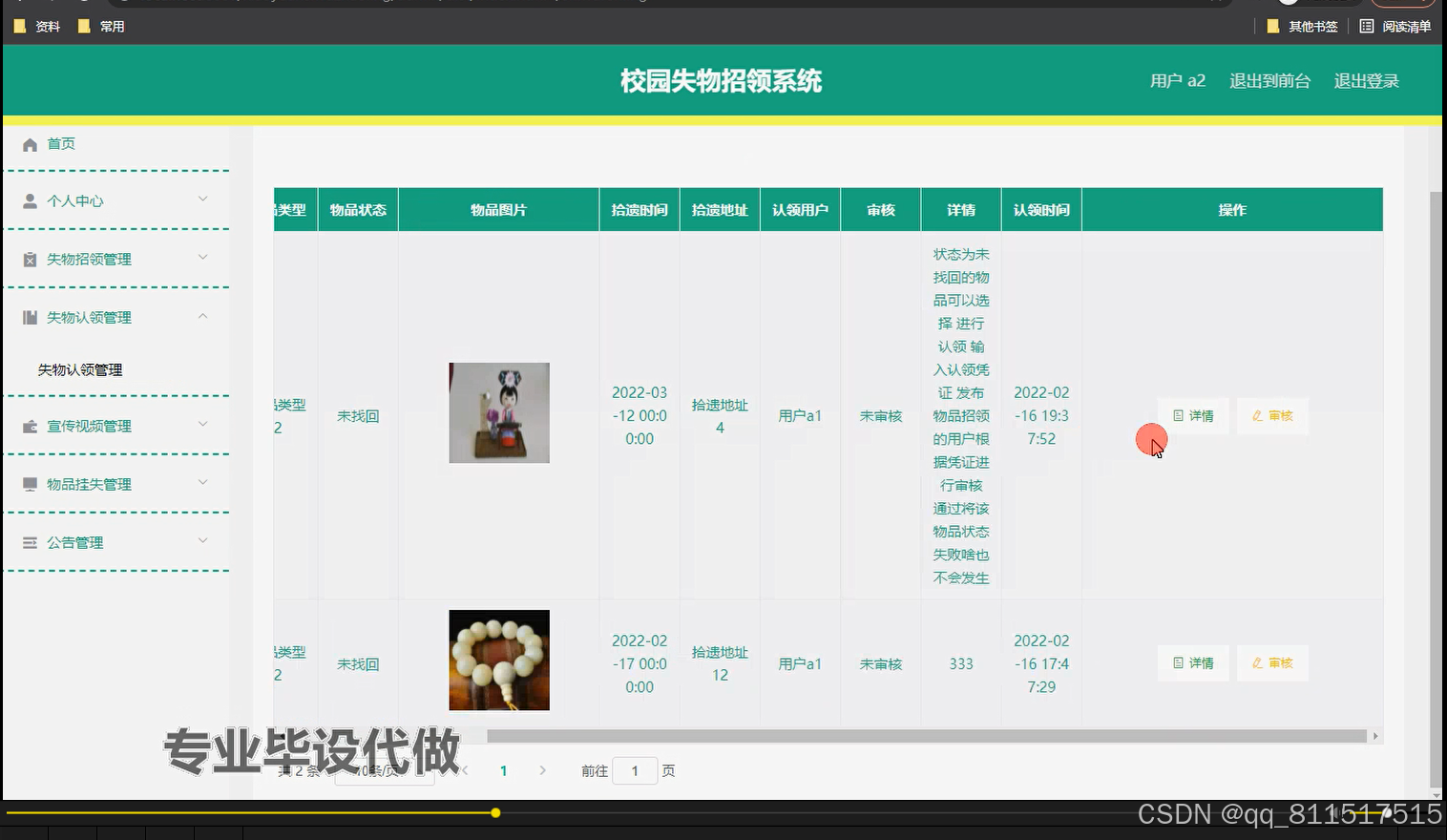Expand the 物品挂失管理 chevron

click(202, 483)
